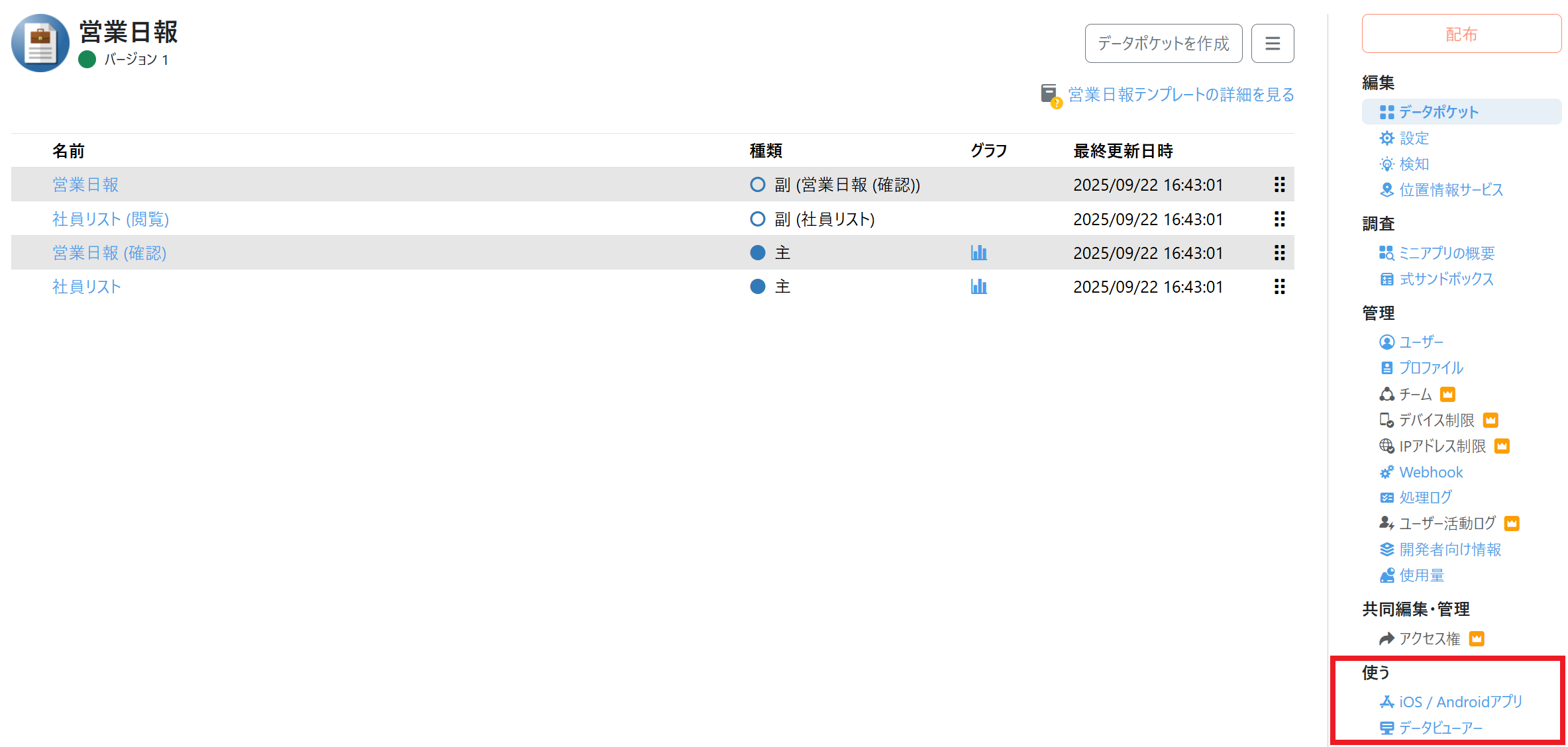Click the 配布 button
The image size is (1568, 747).
click(1461, 34)
